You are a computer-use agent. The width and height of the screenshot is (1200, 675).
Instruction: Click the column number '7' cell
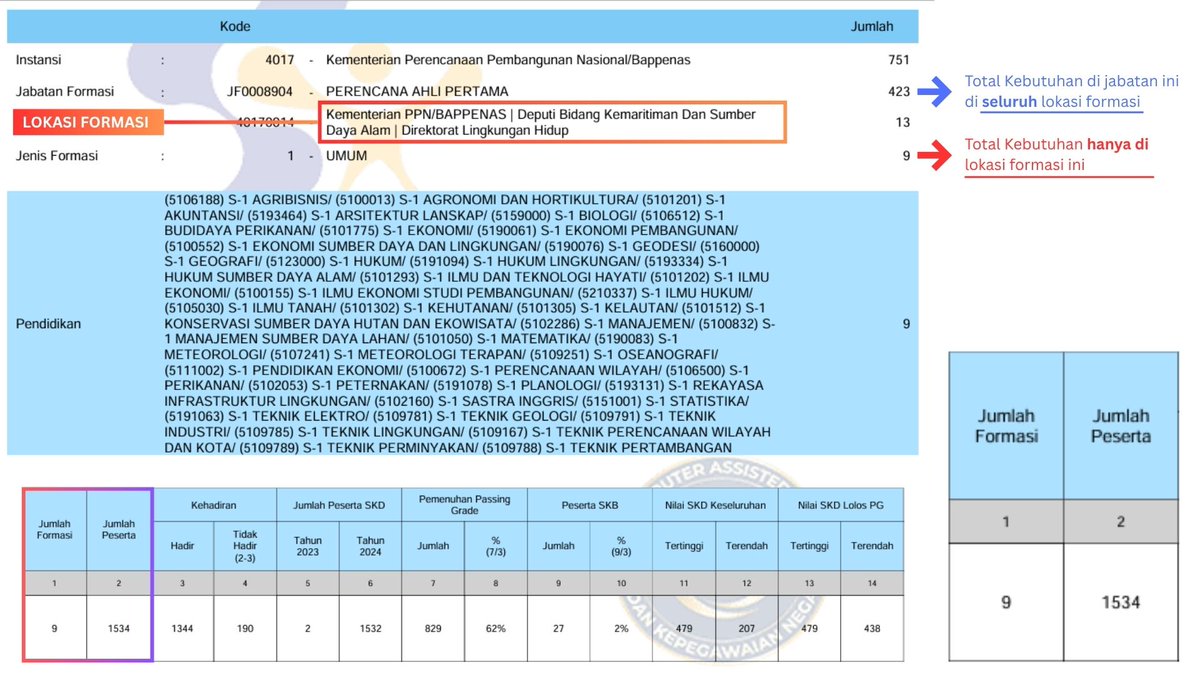pos(433,584)
